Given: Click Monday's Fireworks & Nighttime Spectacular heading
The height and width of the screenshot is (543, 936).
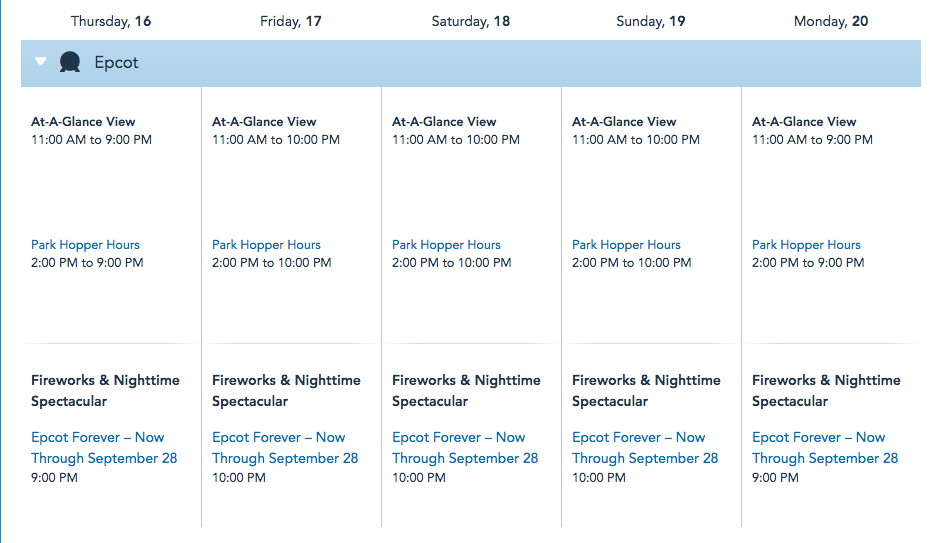Looking at the screenshot, I should (826, 390).
